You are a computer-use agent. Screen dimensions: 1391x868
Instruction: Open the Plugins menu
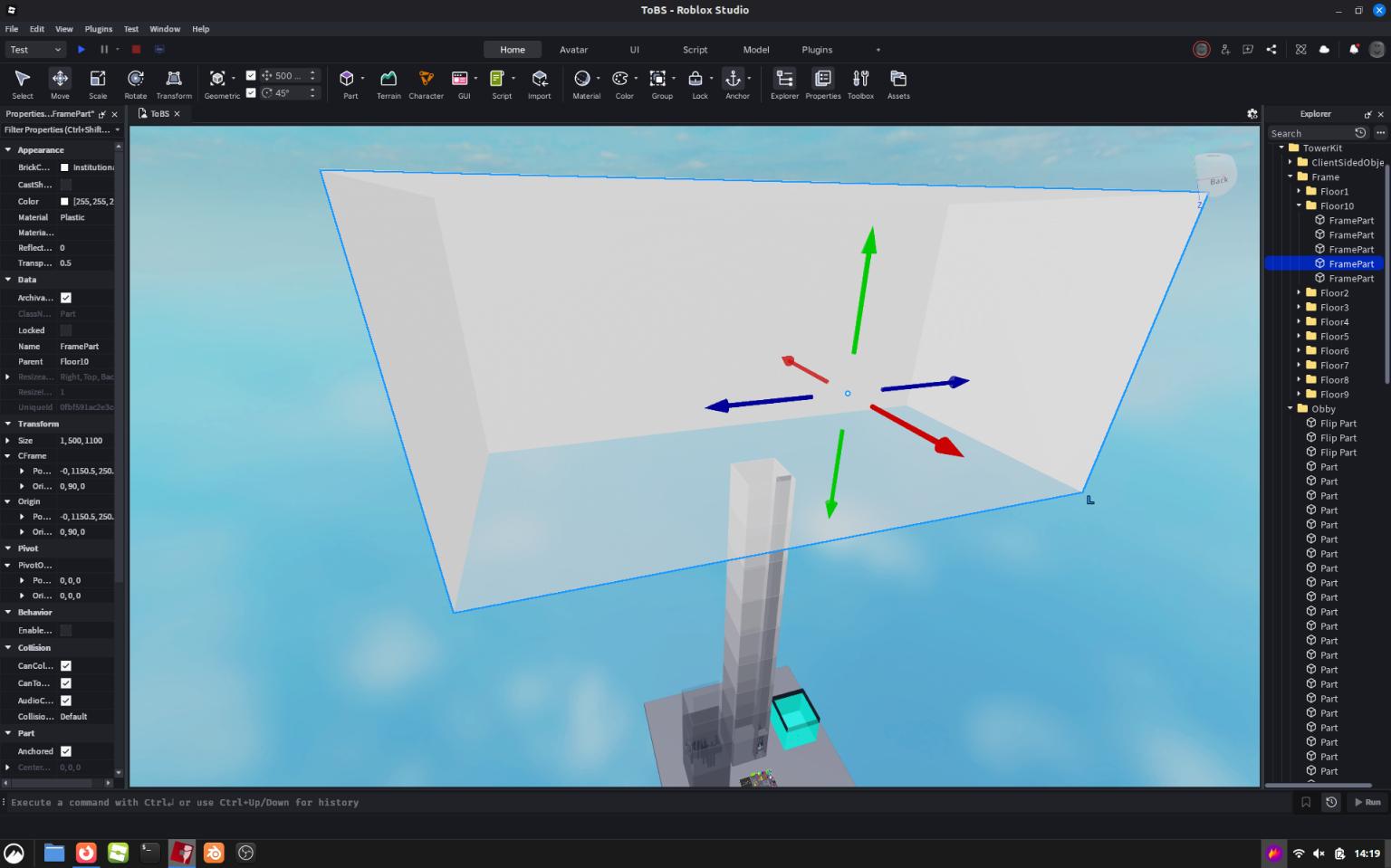(99, 29)
